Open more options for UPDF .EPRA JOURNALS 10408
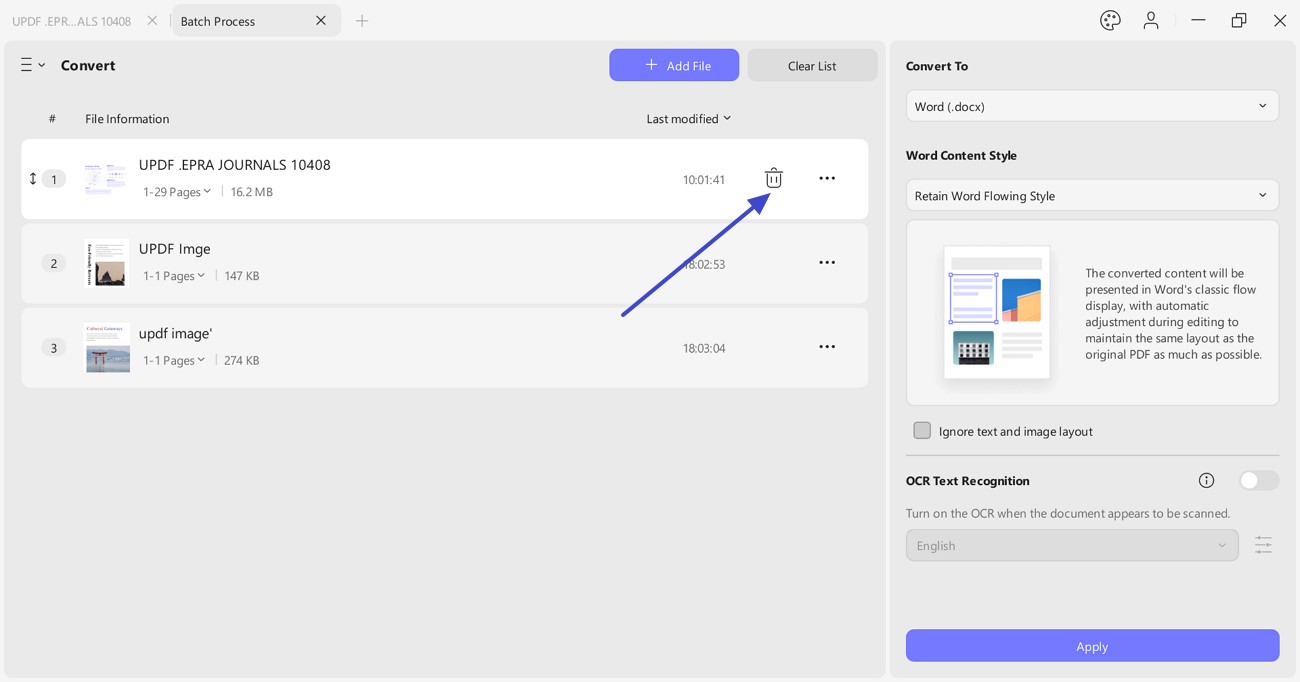 (x=827, y=178)
